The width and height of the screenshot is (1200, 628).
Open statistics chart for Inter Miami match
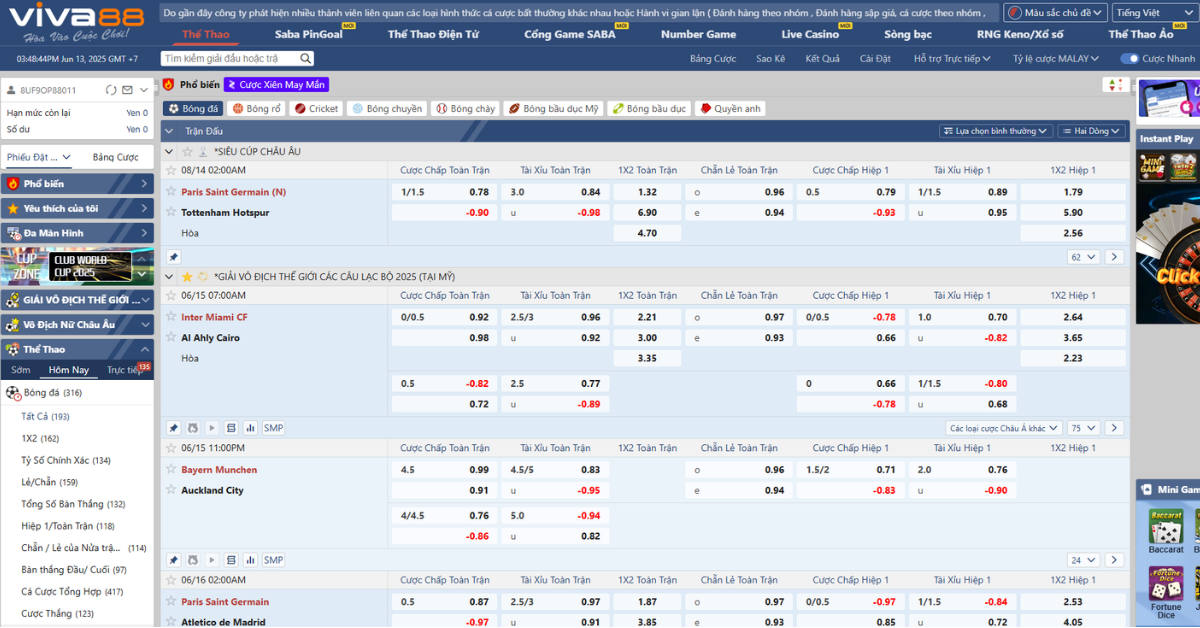click(x=251, y=428)
